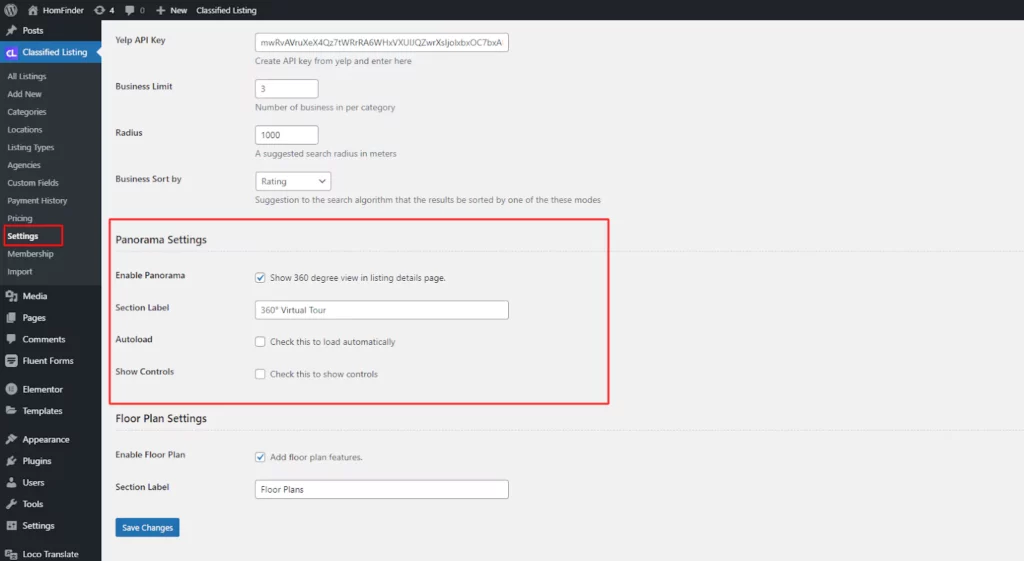Screen dimensions: 1024x561
Task: Go to Locations submenu item
Action: [25, 129]
